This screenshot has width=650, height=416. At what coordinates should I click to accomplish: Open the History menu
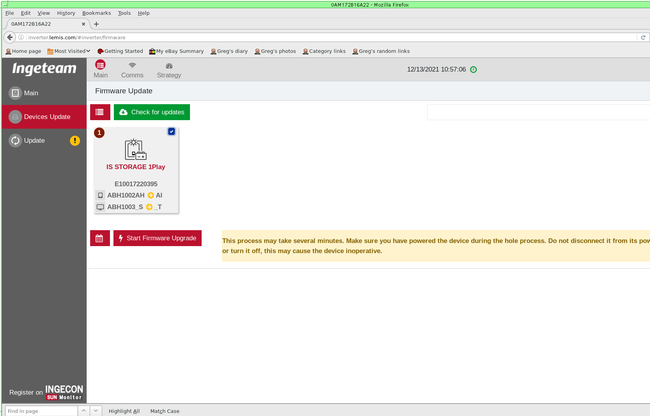click(x=66, y=13)
